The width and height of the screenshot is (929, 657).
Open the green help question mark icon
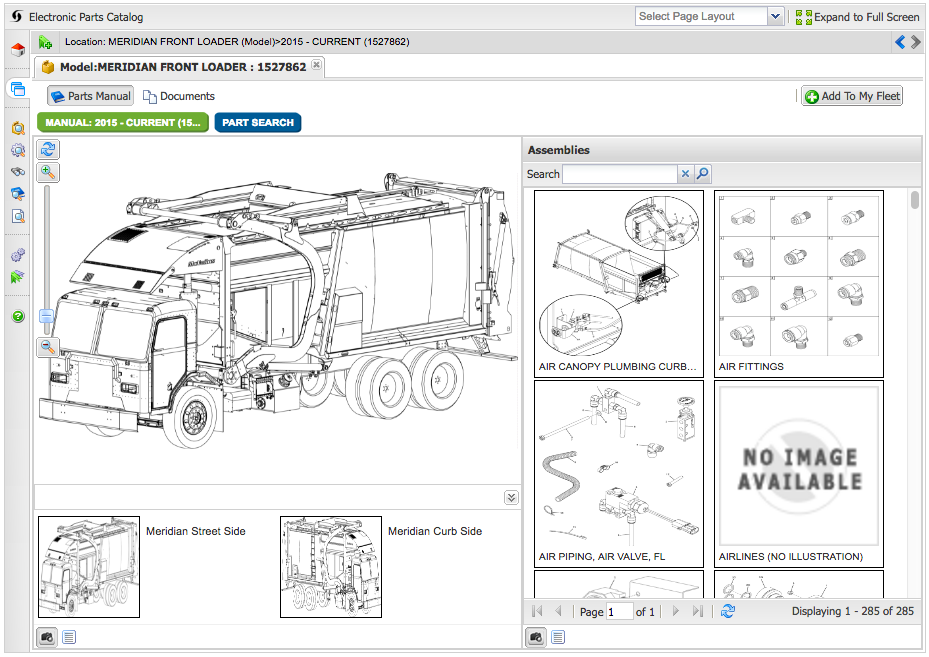(x=18, y=316)
